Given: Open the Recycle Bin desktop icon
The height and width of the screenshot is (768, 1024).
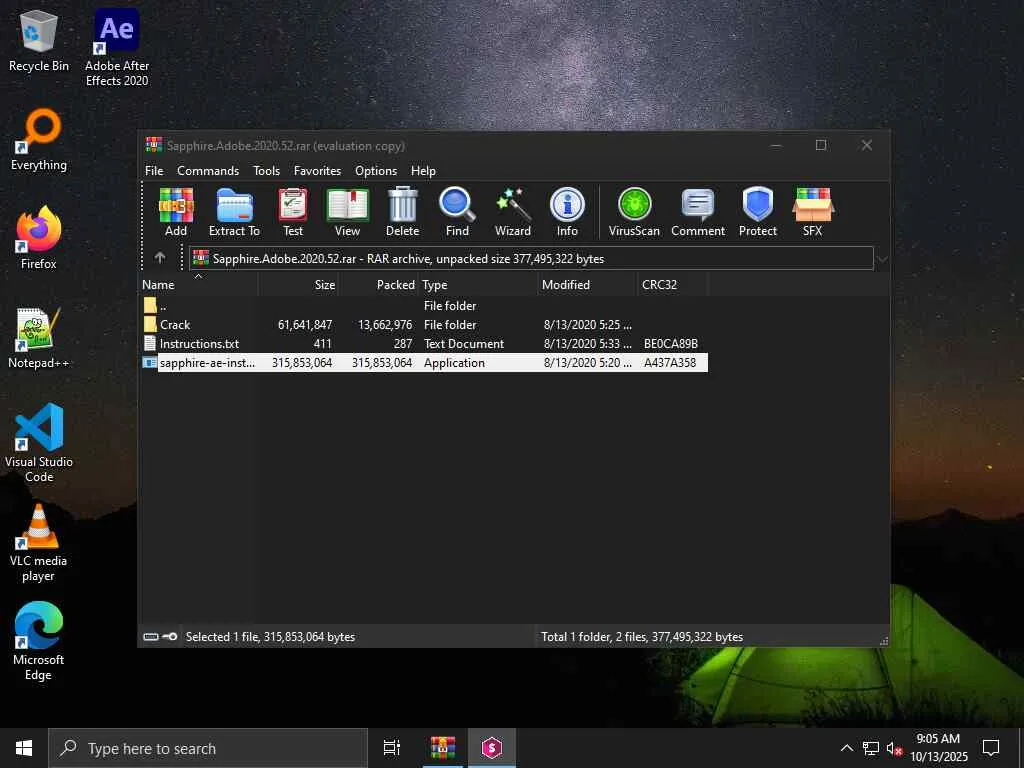Looking at the screenshot, I should (x=39, y=40).
